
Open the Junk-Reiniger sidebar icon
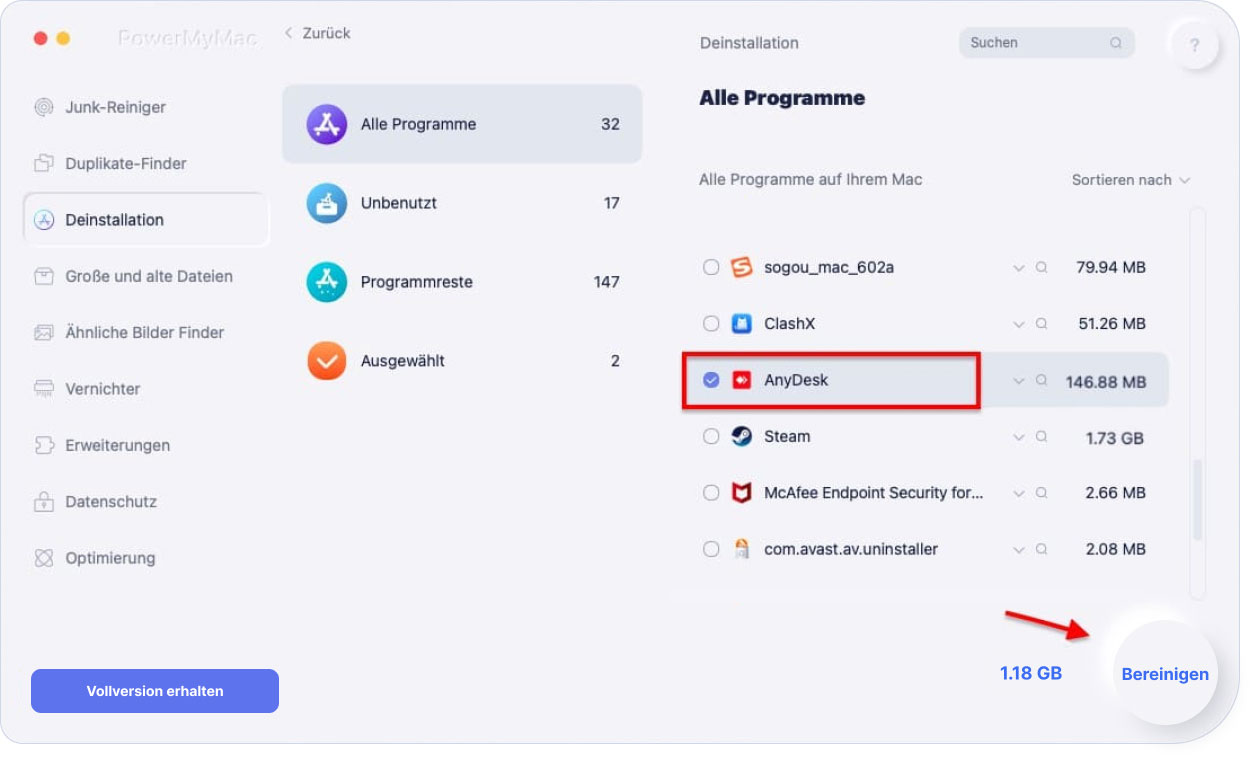[x=44, y=107]
